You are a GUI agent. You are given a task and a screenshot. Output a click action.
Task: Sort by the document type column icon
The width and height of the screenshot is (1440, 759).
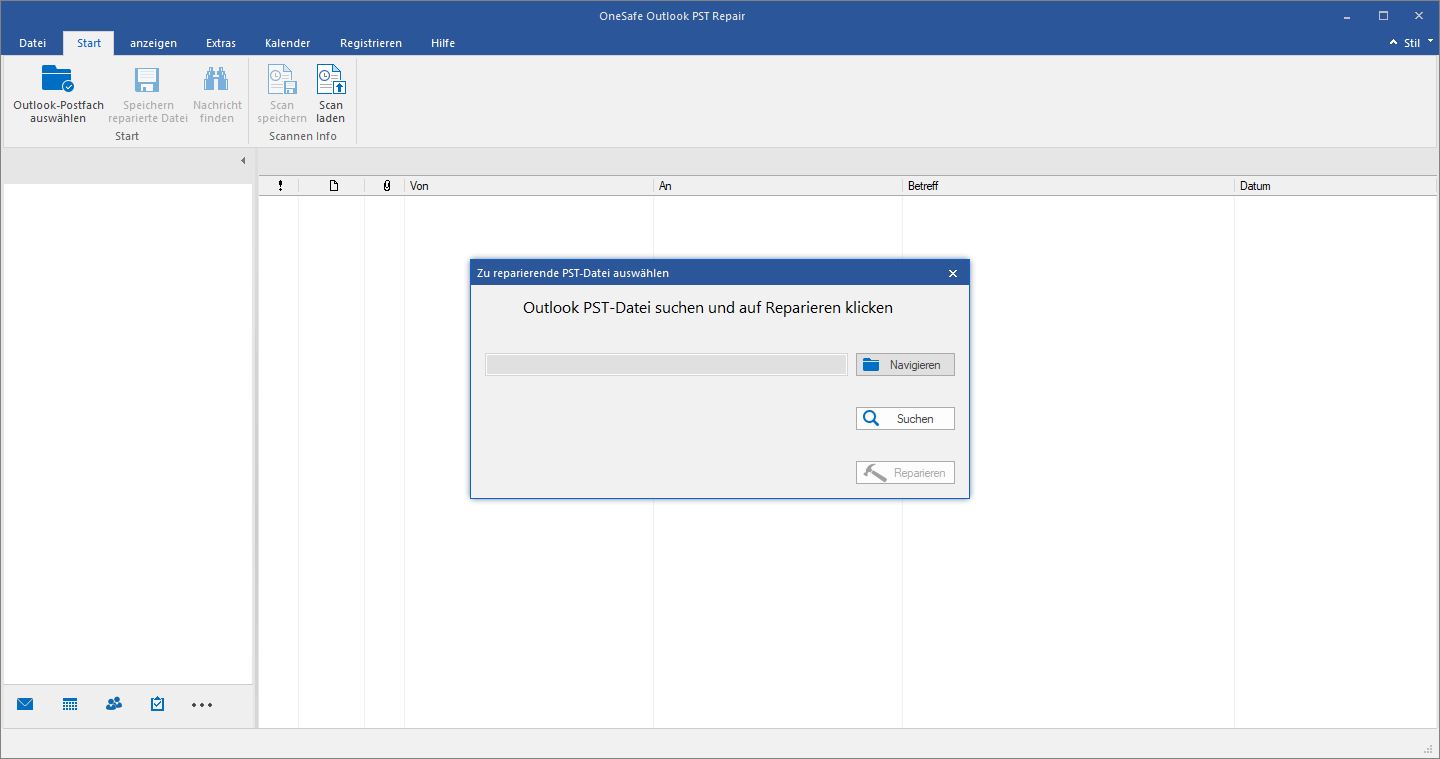[333, 186]
